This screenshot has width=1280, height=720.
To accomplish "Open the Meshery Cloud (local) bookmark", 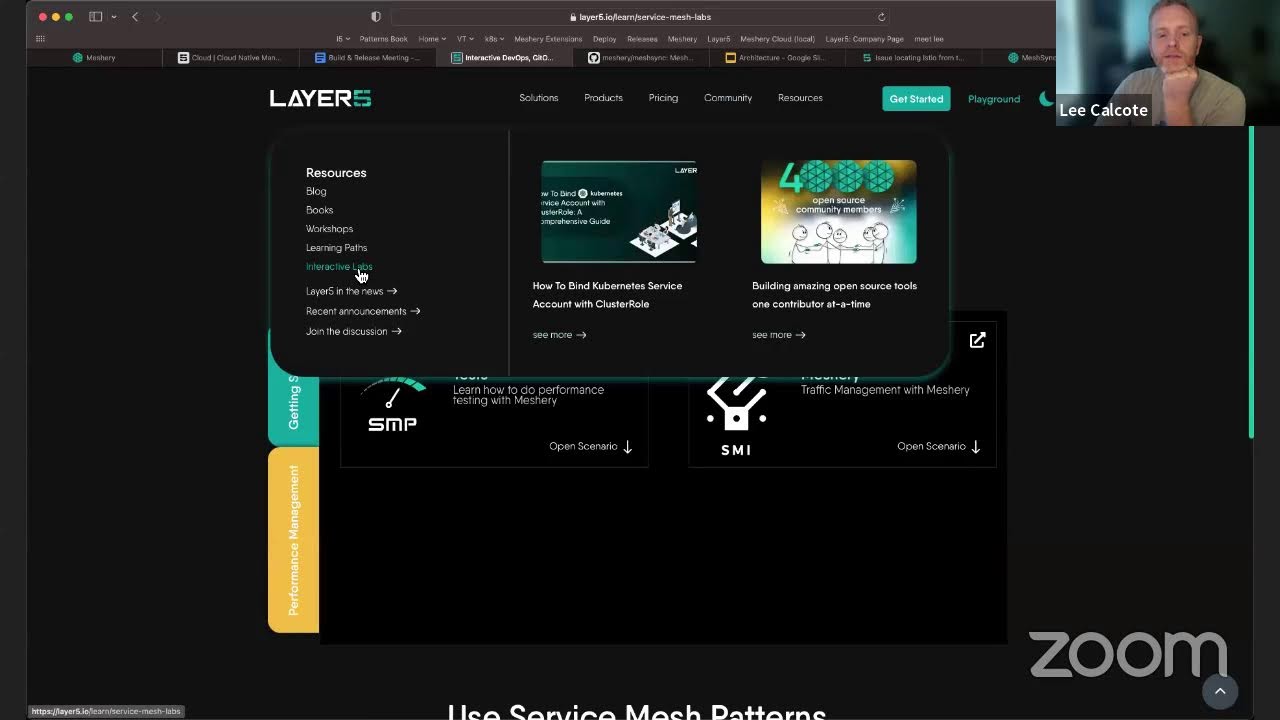I will [777, 39].
